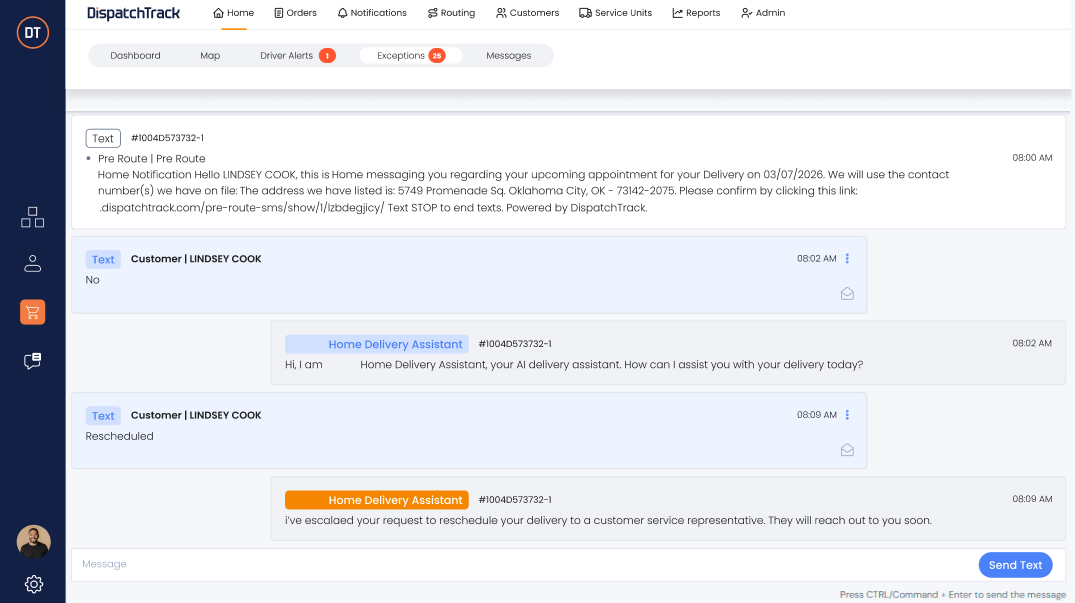This screenshot has height=603, width=1075.
Task: Click the 08:00 AM timestamp
Action: pos(1032,158)
